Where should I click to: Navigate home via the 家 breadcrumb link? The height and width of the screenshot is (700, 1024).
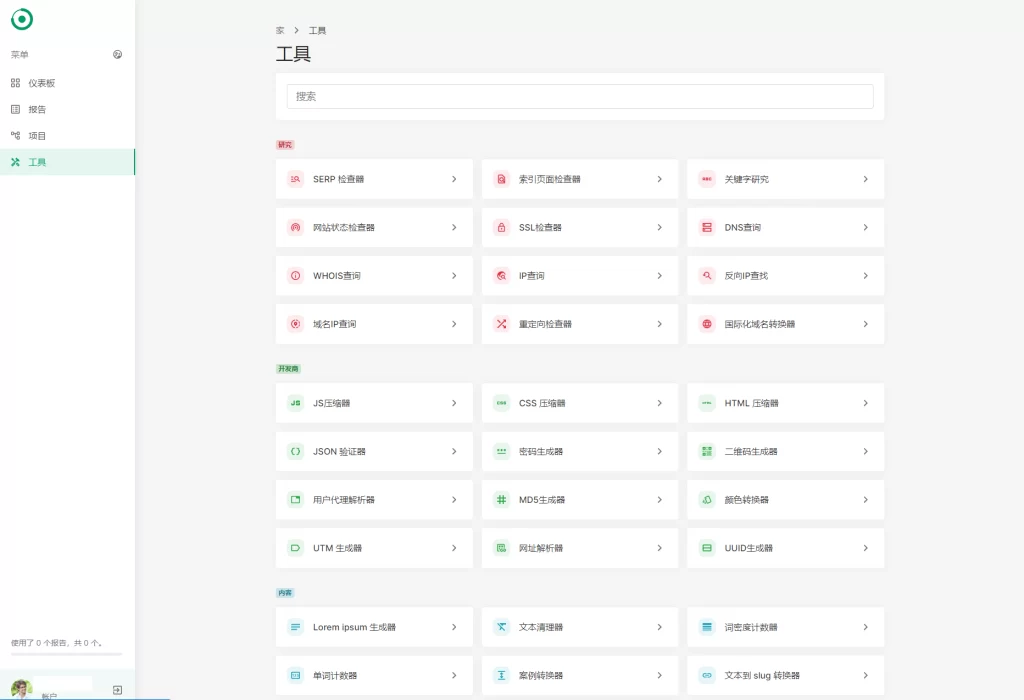pyautogui.click(x=280, y=30)
